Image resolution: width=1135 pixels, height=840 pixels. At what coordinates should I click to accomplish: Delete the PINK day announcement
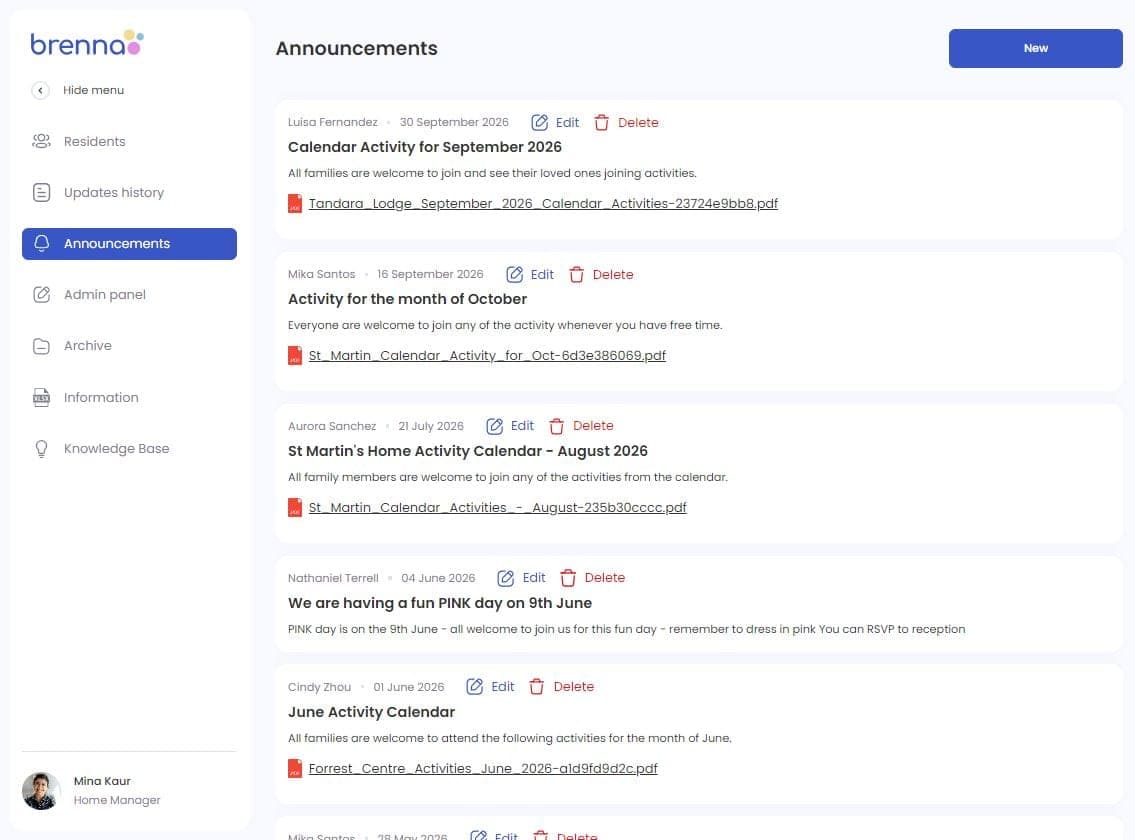click(593, 578)
